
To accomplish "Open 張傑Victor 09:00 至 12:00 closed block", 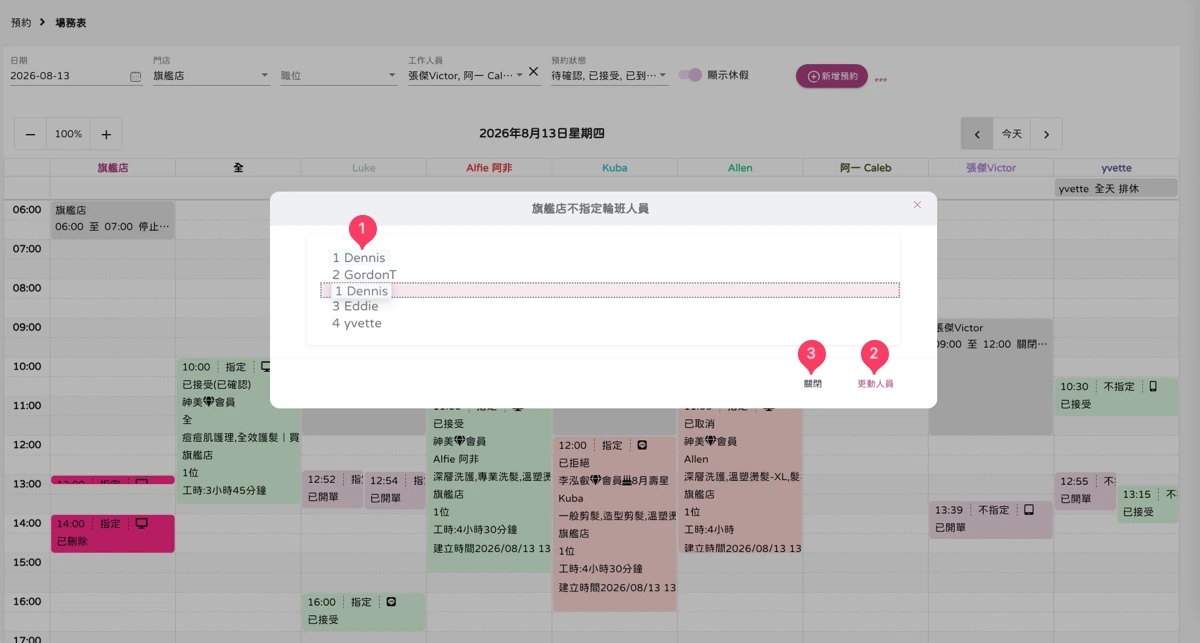I will tap(991, 377).
